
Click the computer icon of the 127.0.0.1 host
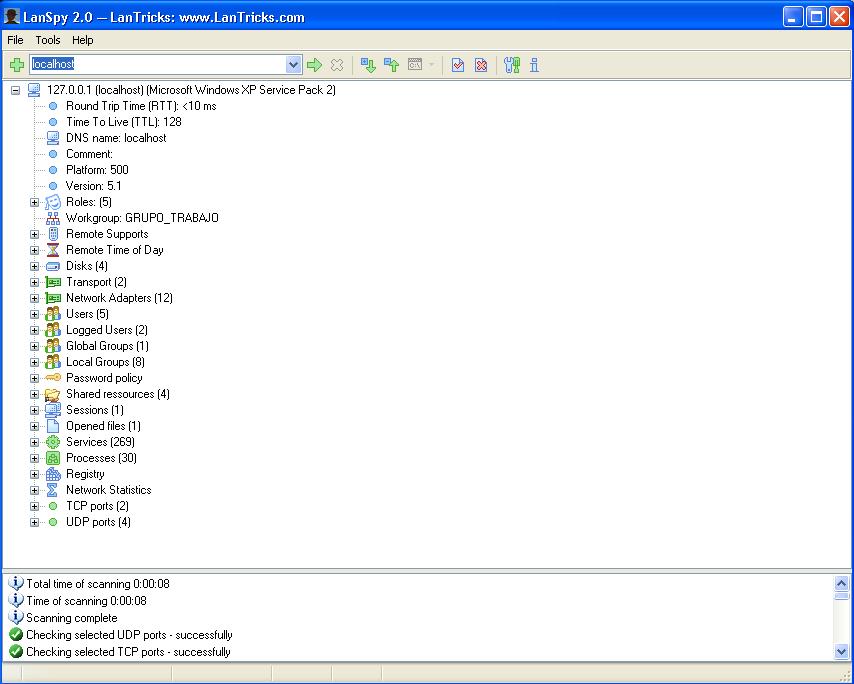click(x=34, y=90)
